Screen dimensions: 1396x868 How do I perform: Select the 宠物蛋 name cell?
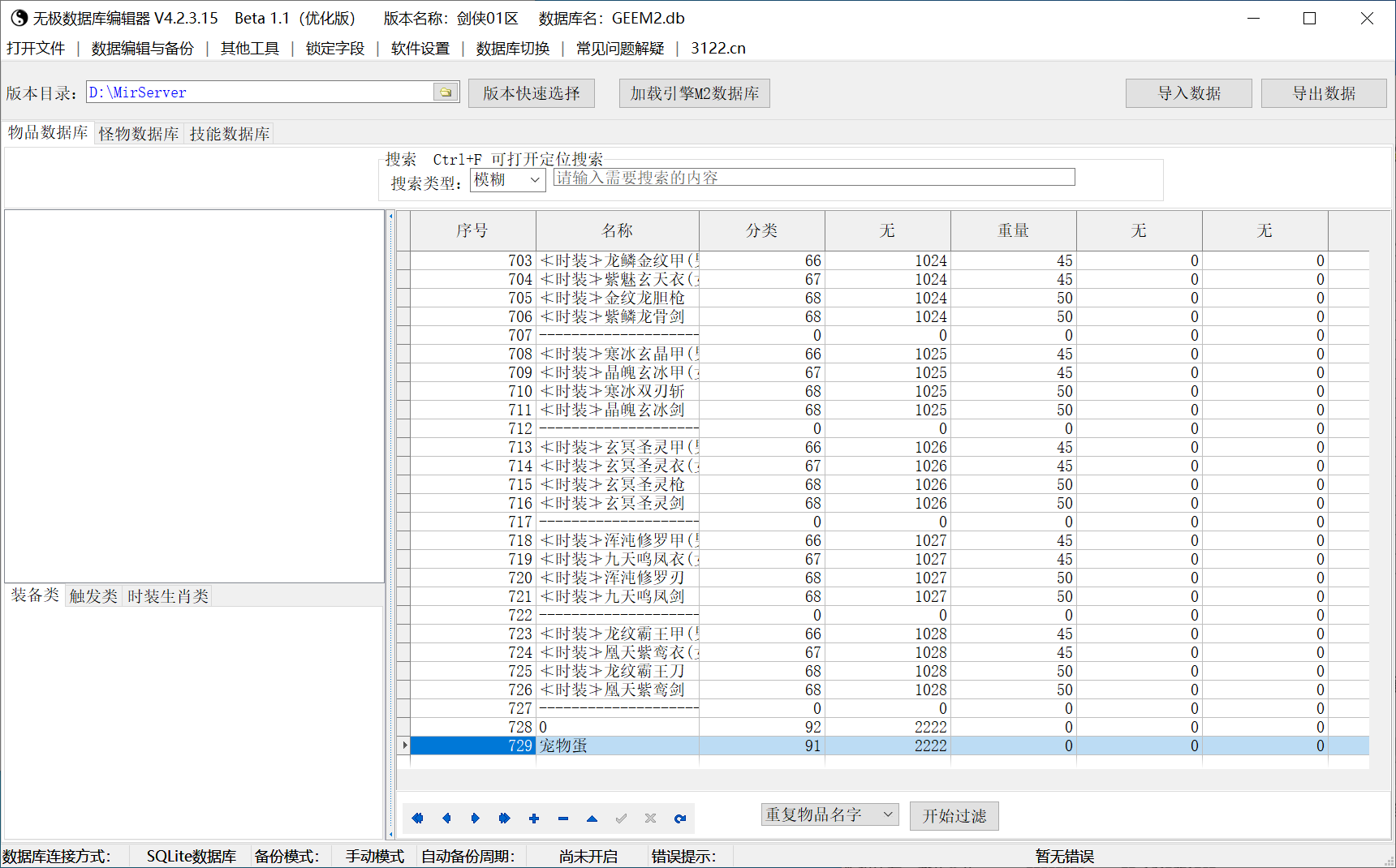pos(618,746)
